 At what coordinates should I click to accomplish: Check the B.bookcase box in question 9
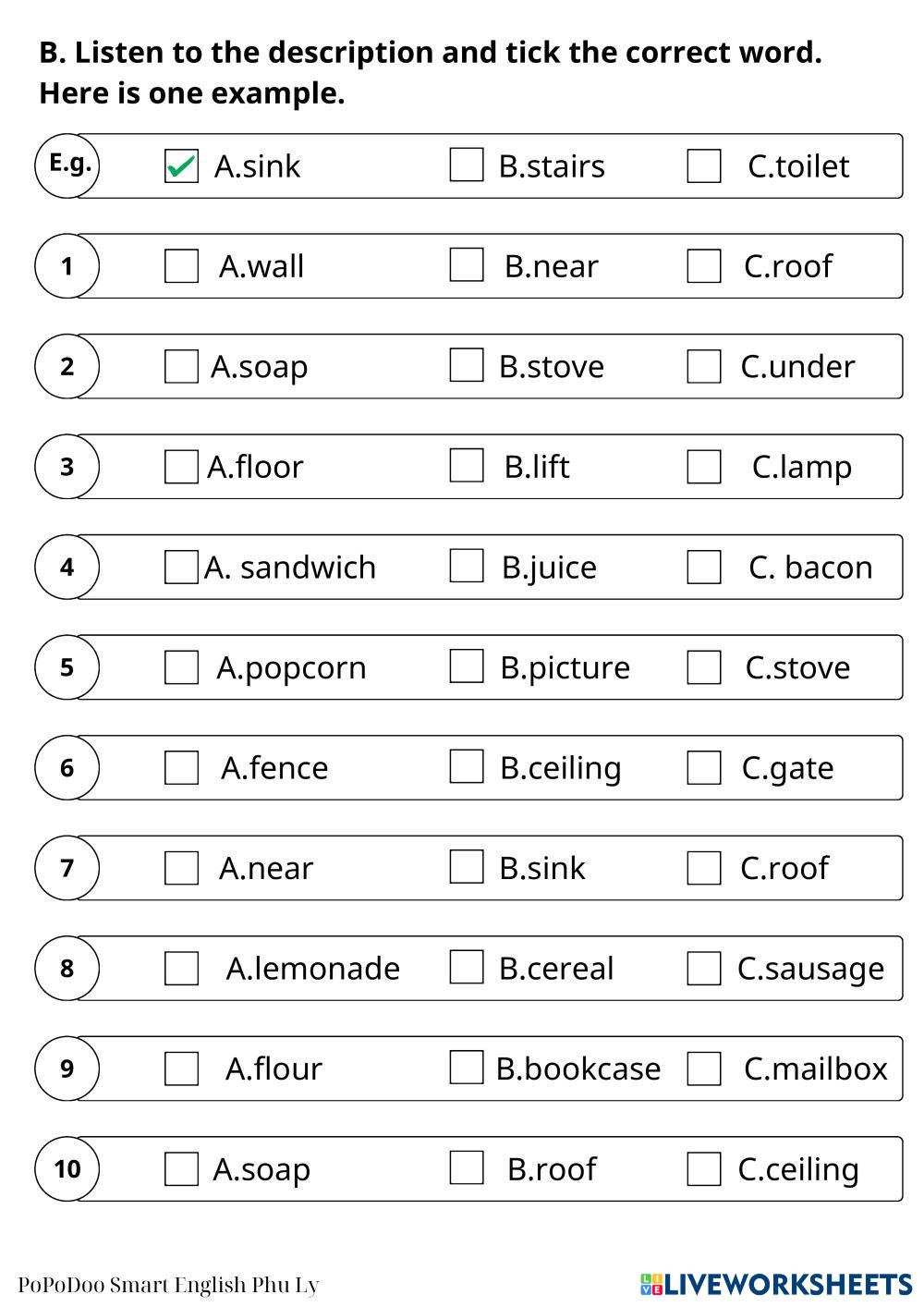click(x=467, y=1067)
